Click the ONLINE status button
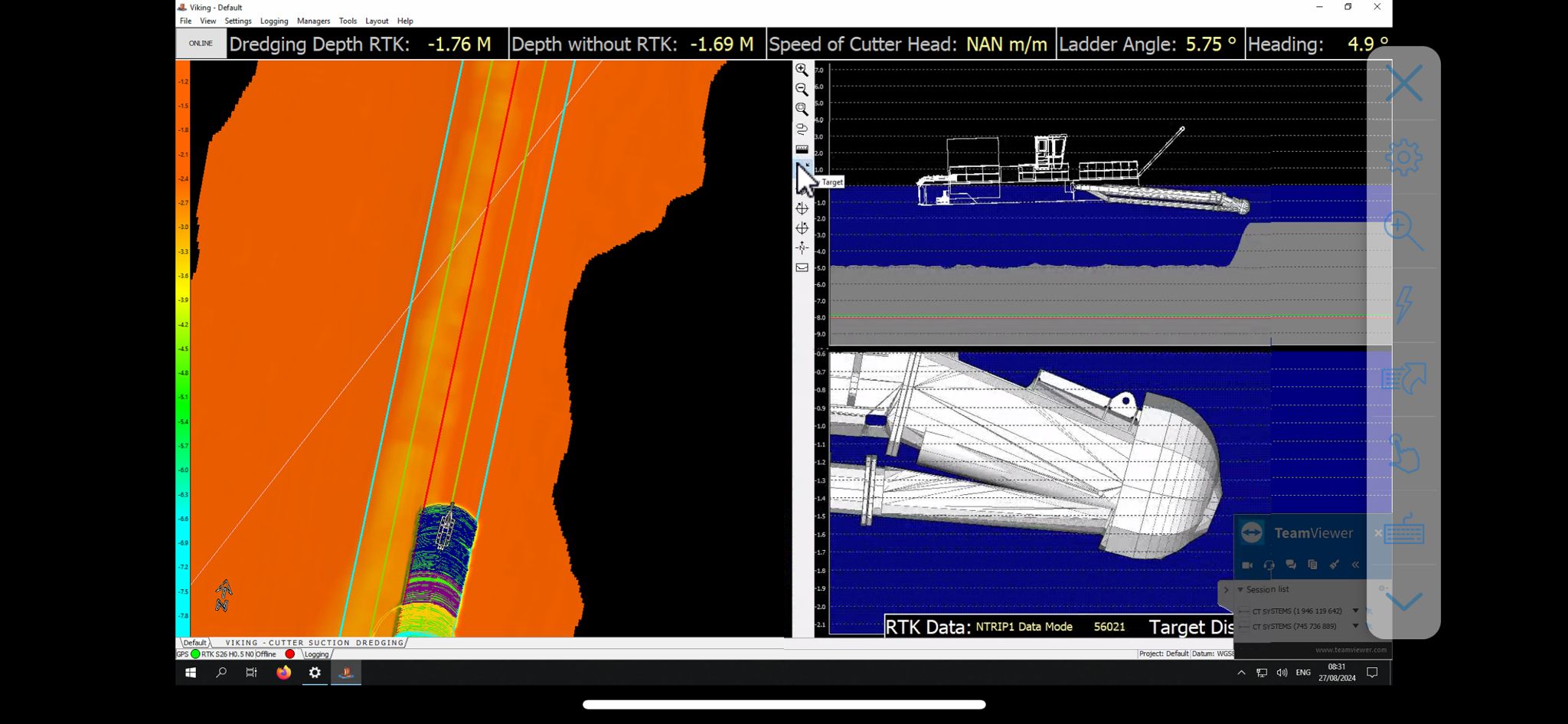 point(201,44)
